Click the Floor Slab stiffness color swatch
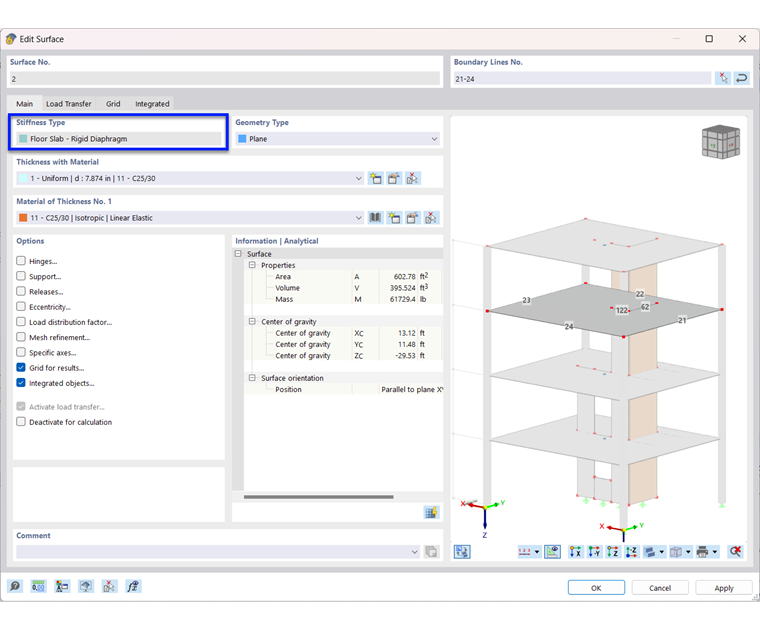Screen dimensions: 760x631 coord(23,139)
